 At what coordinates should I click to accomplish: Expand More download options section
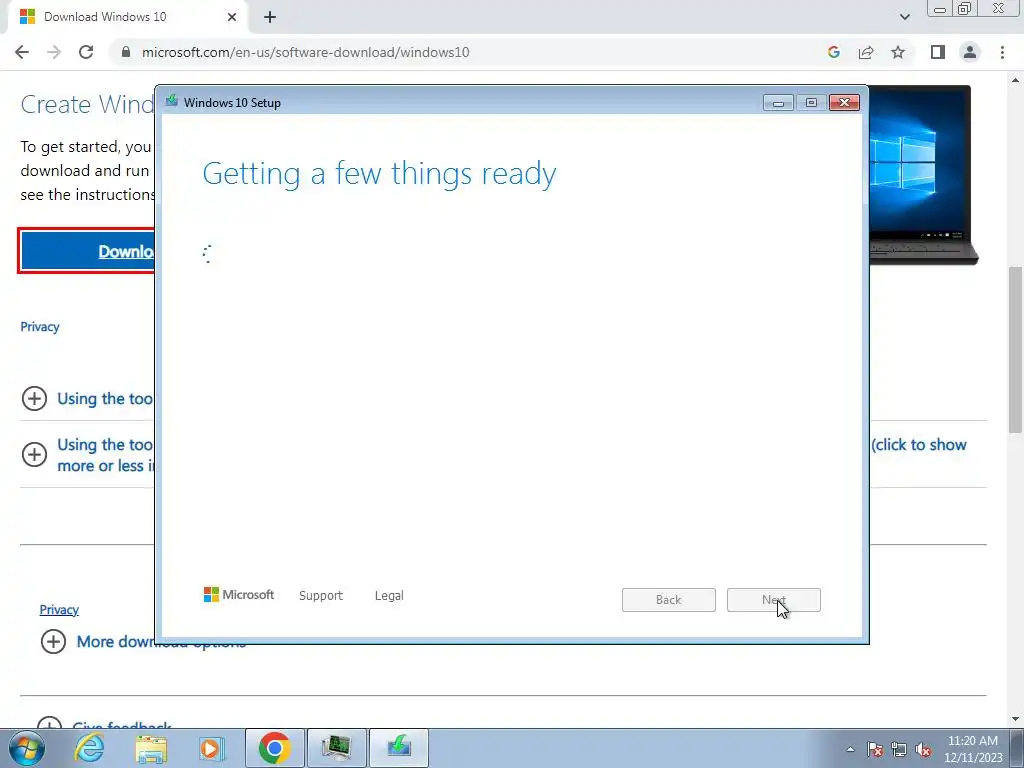pyautogui.click(x=54, y=641)
